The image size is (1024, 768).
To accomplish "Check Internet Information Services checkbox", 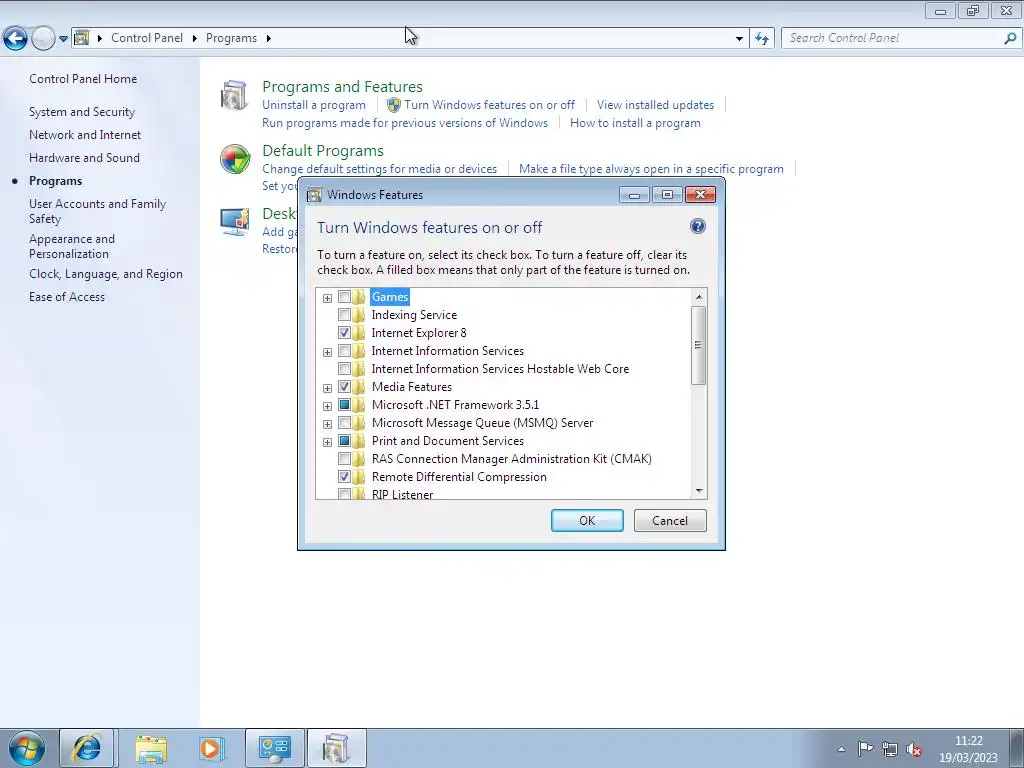I will (x=344, y=351).
